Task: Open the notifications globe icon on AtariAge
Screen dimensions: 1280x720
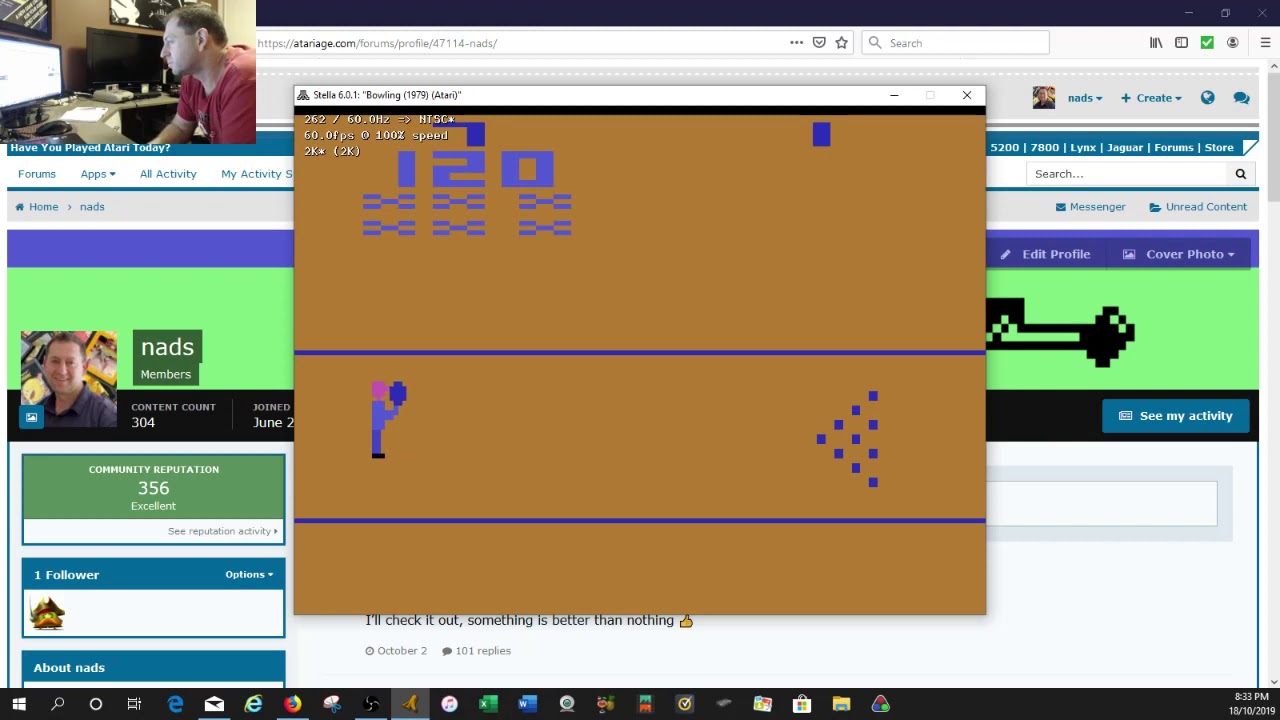Action: tap(1208, 98)
